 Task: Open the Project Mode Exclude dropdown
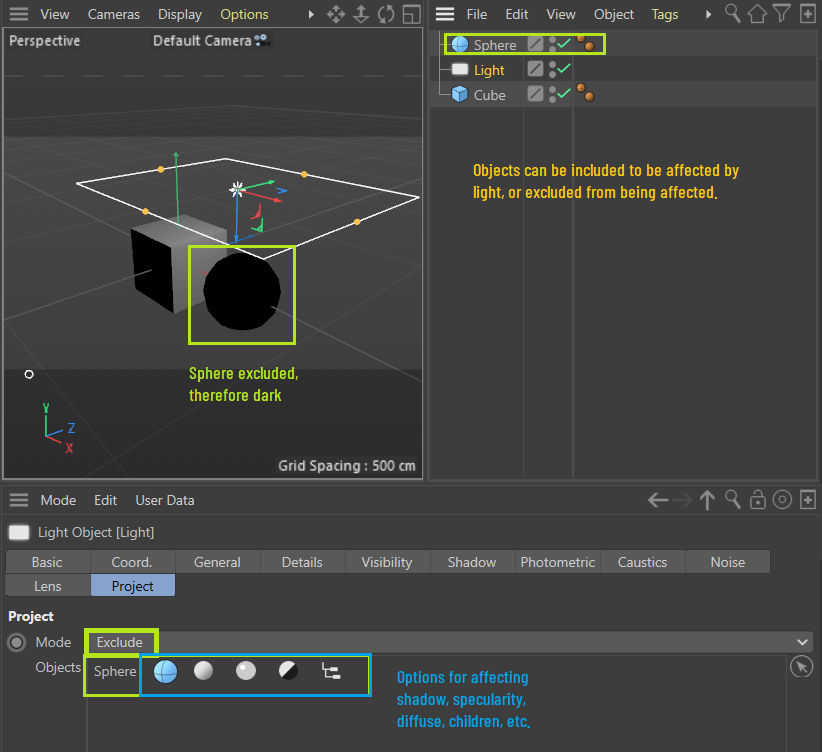point(449,642)
